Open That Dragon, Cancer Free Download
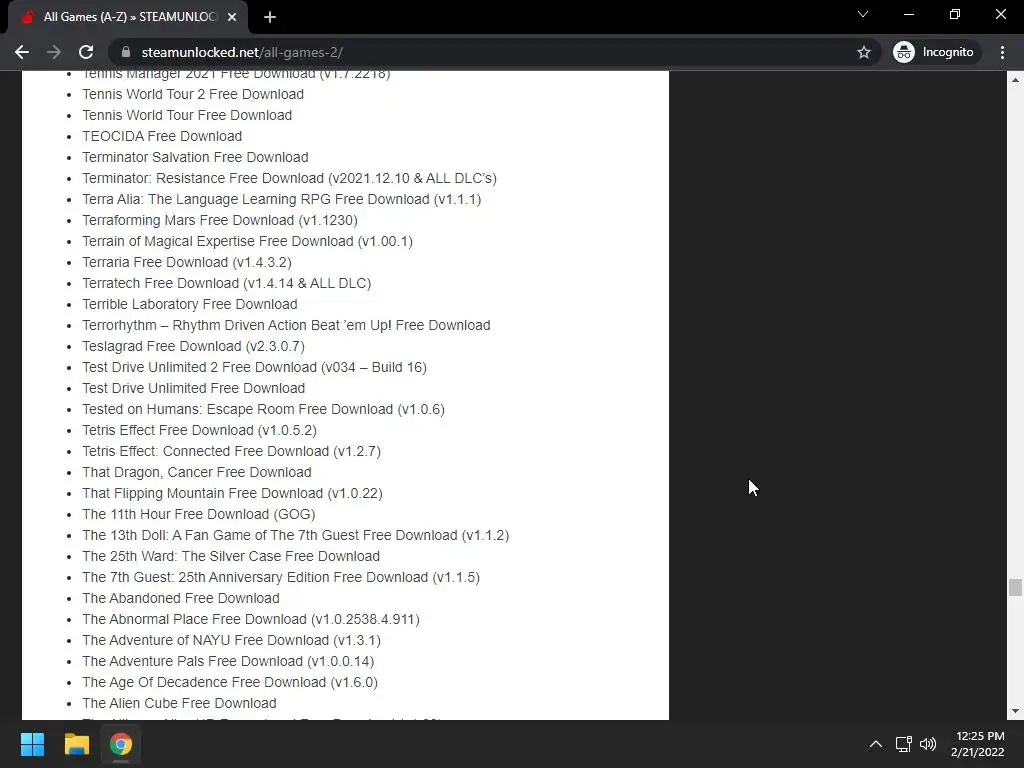Viewport: 1024px width, 768px height. click(x=197, y=472)
